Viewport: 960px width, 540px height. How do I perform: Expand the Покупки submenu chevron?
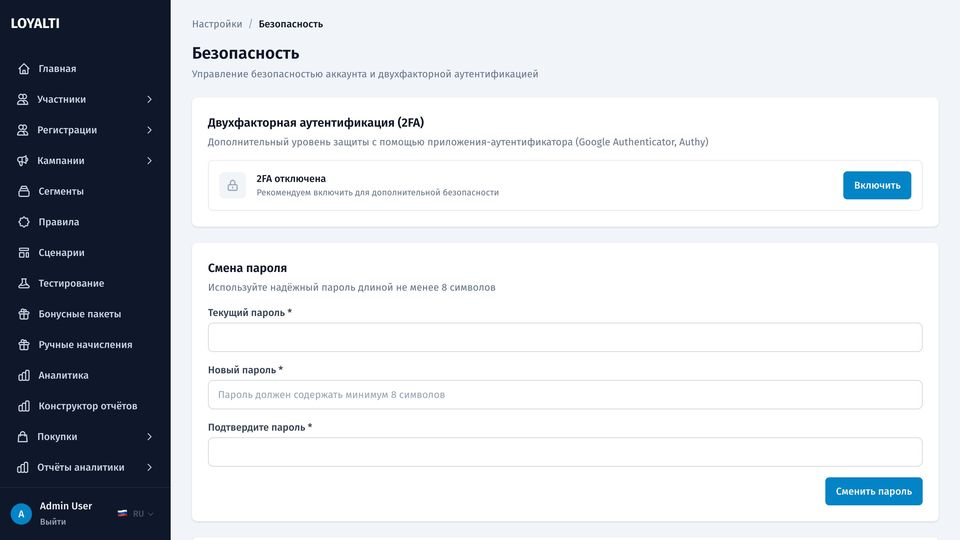pyautogui.click(x=149, y=437)
